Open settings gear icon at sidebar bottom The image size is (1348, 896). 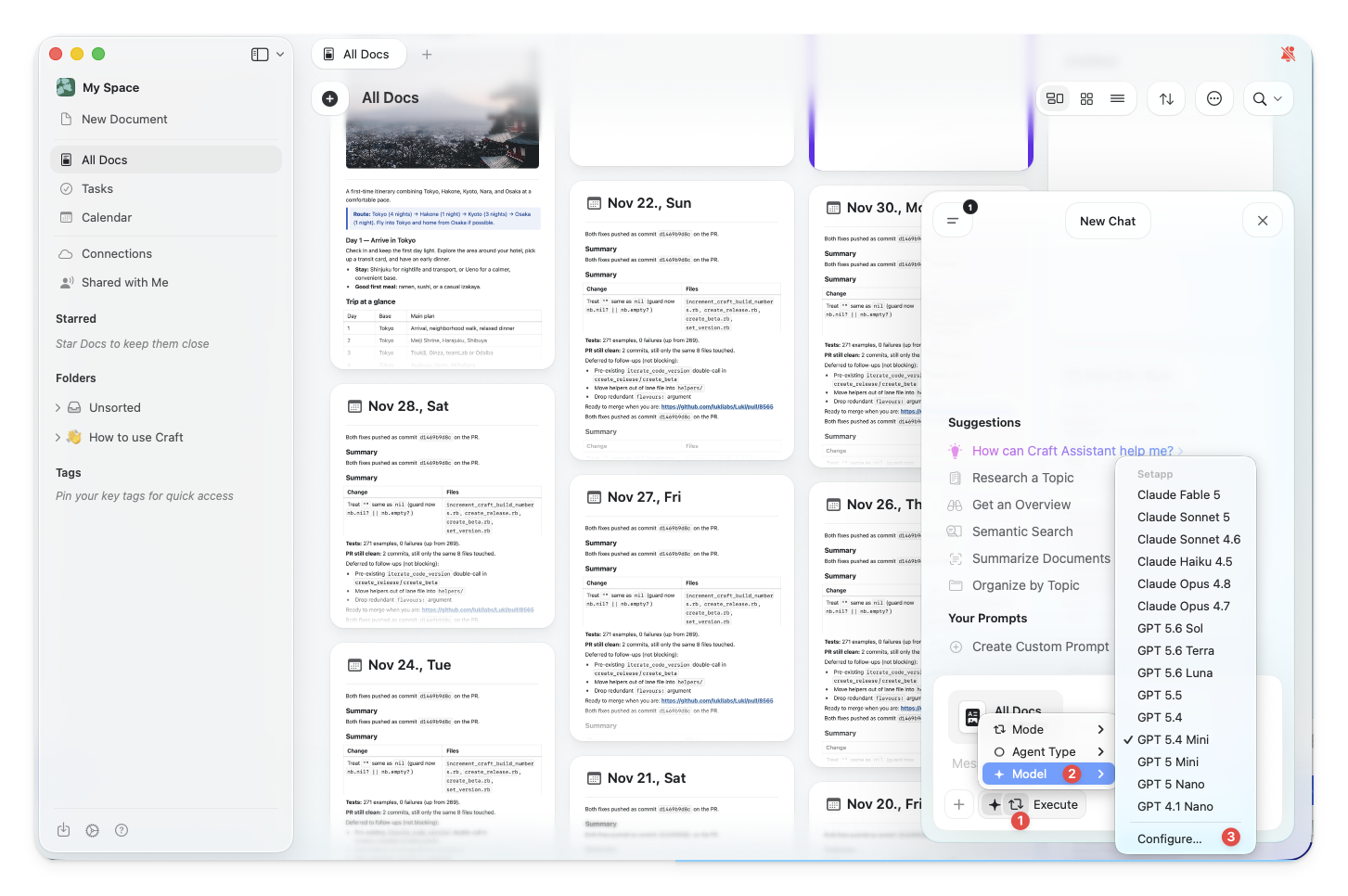coord(92,830)
